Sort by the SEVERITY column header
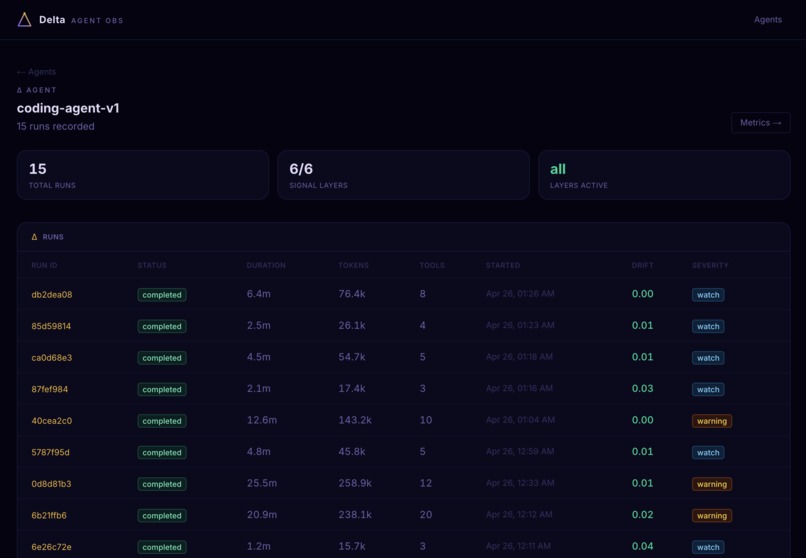 710,265
